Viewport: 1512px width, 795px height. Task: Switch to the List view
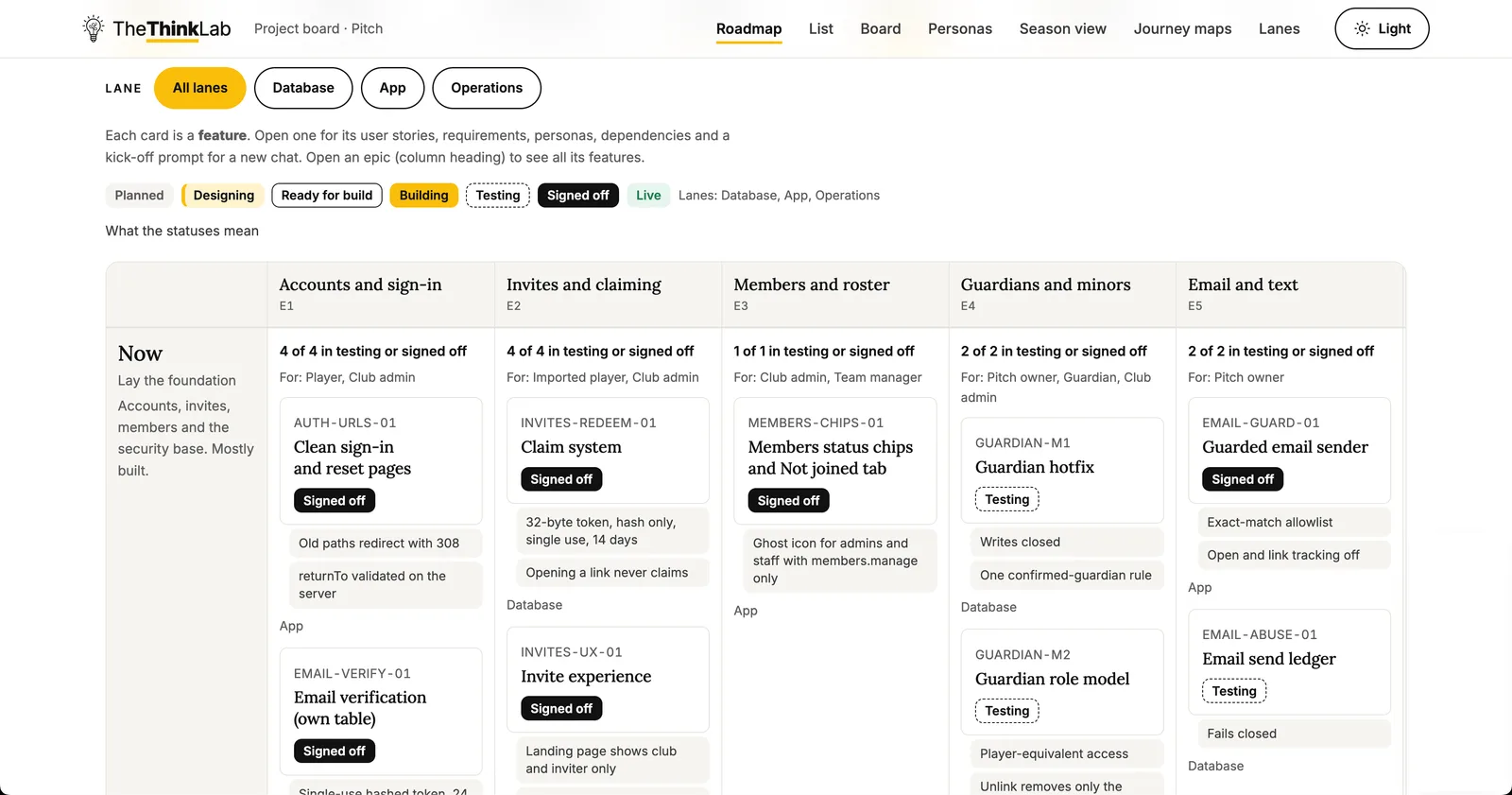tap(820, 29)
